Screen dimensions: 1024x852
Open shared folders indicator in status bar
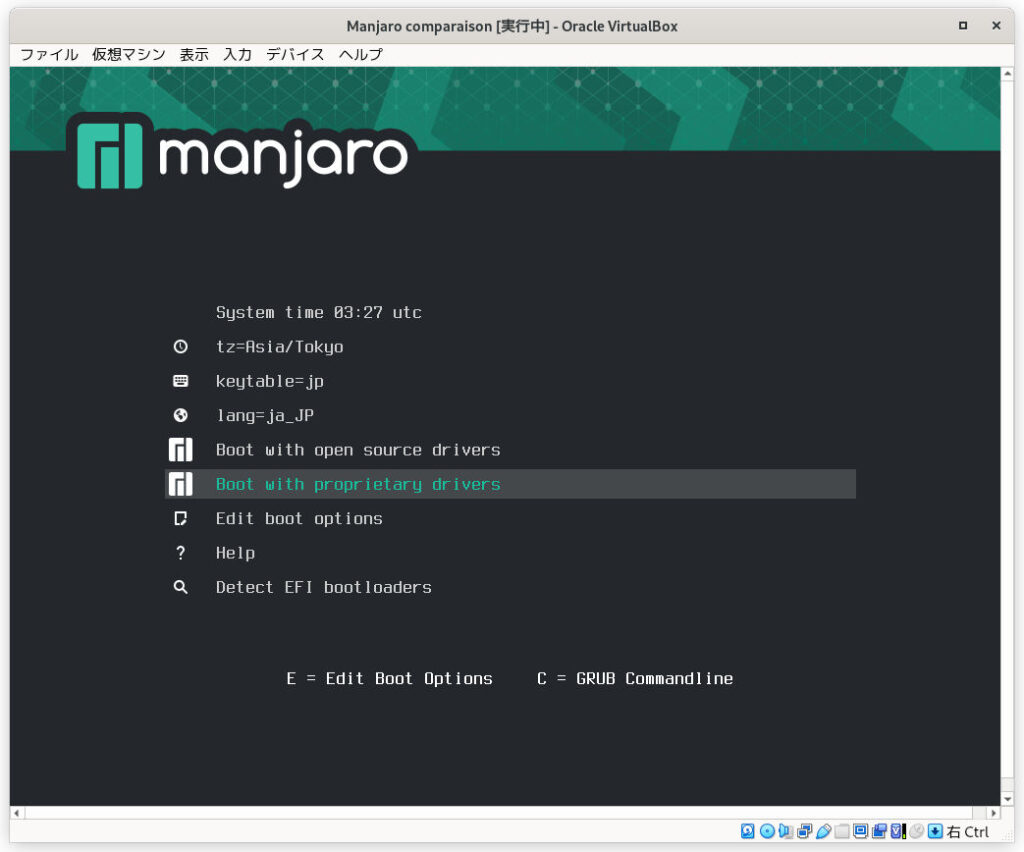click(x=842, y=831)
